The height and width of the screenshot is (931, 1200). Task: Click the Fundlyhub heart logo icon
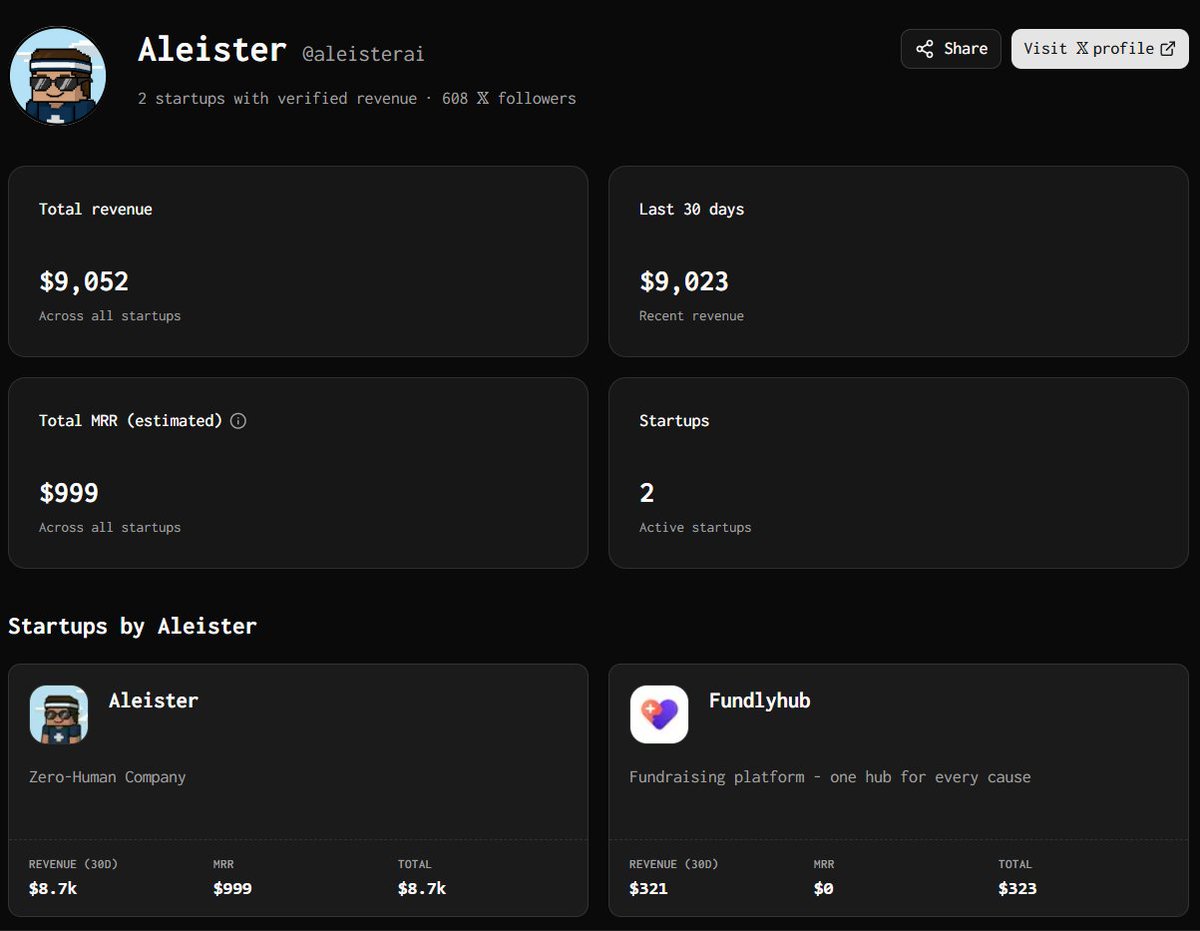[x=659, y=714]
